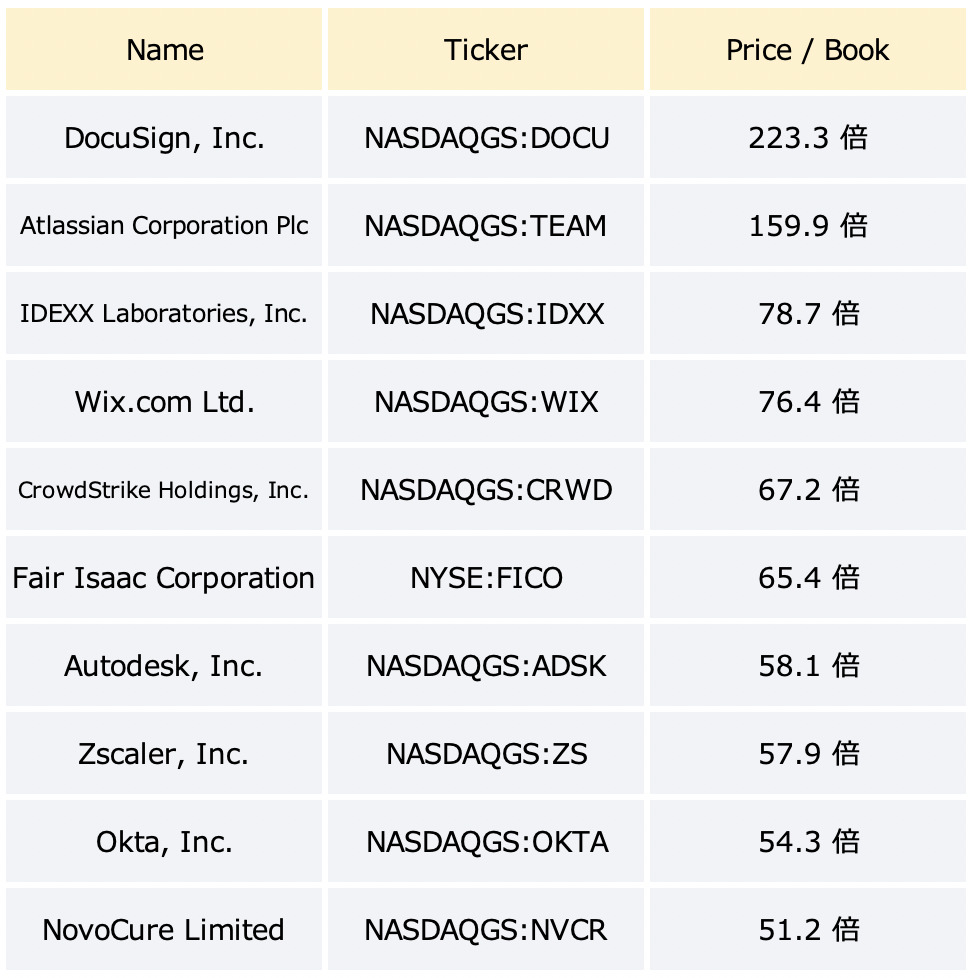Viewport: 974px width, 978px height.
Task: Click the NovoCure Limited name cell
Action: coord(164,929)
